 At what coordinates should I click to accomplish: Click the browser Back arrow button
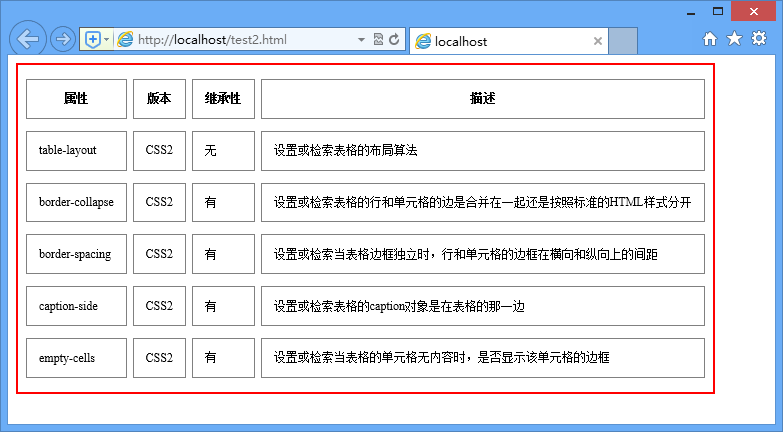tap(27, 39)
